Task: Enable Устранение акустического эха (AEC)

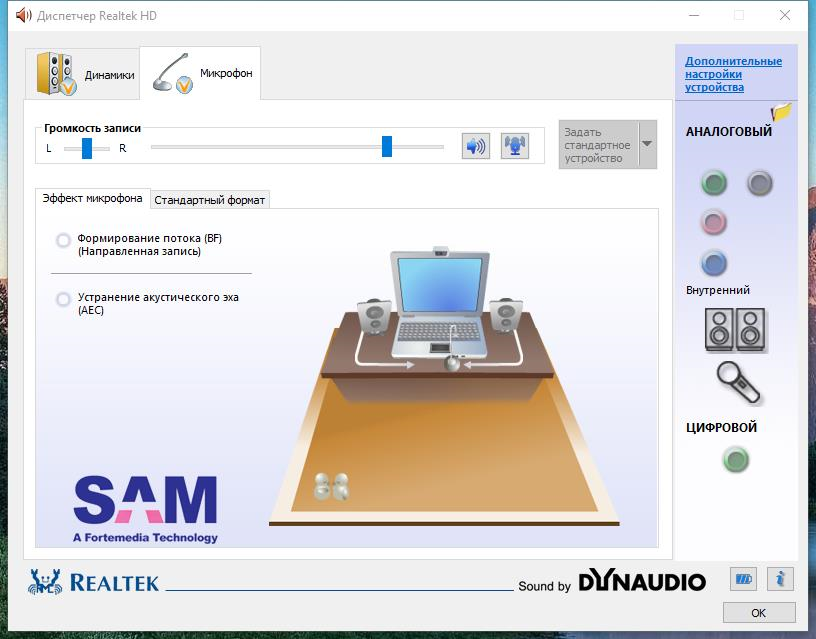Action: [64, 299]
